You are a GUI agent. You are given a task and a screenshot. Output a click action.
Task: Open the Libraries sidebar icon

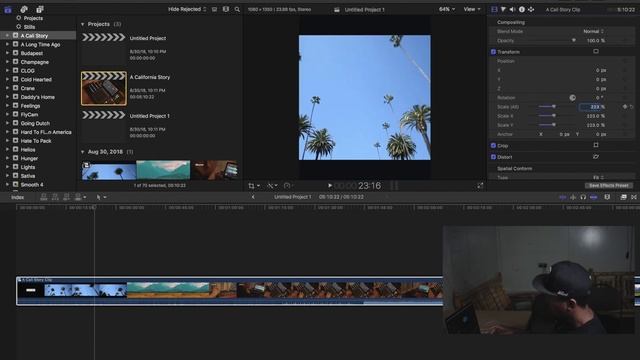click(8, 9)
